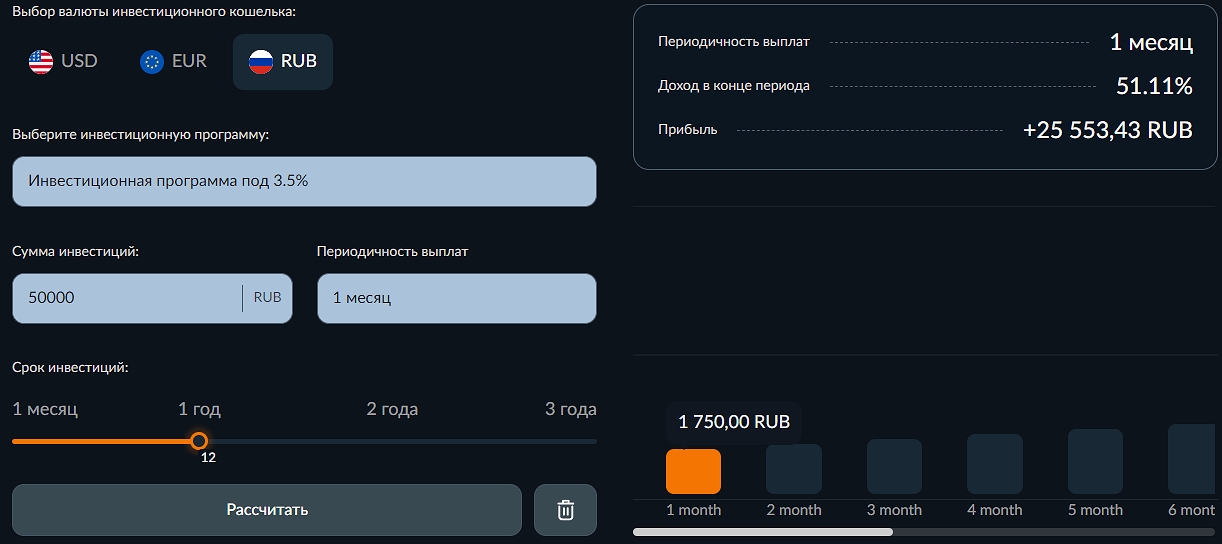Click the term slider handle at 12

pyautogui.click(x=199, y=441)
